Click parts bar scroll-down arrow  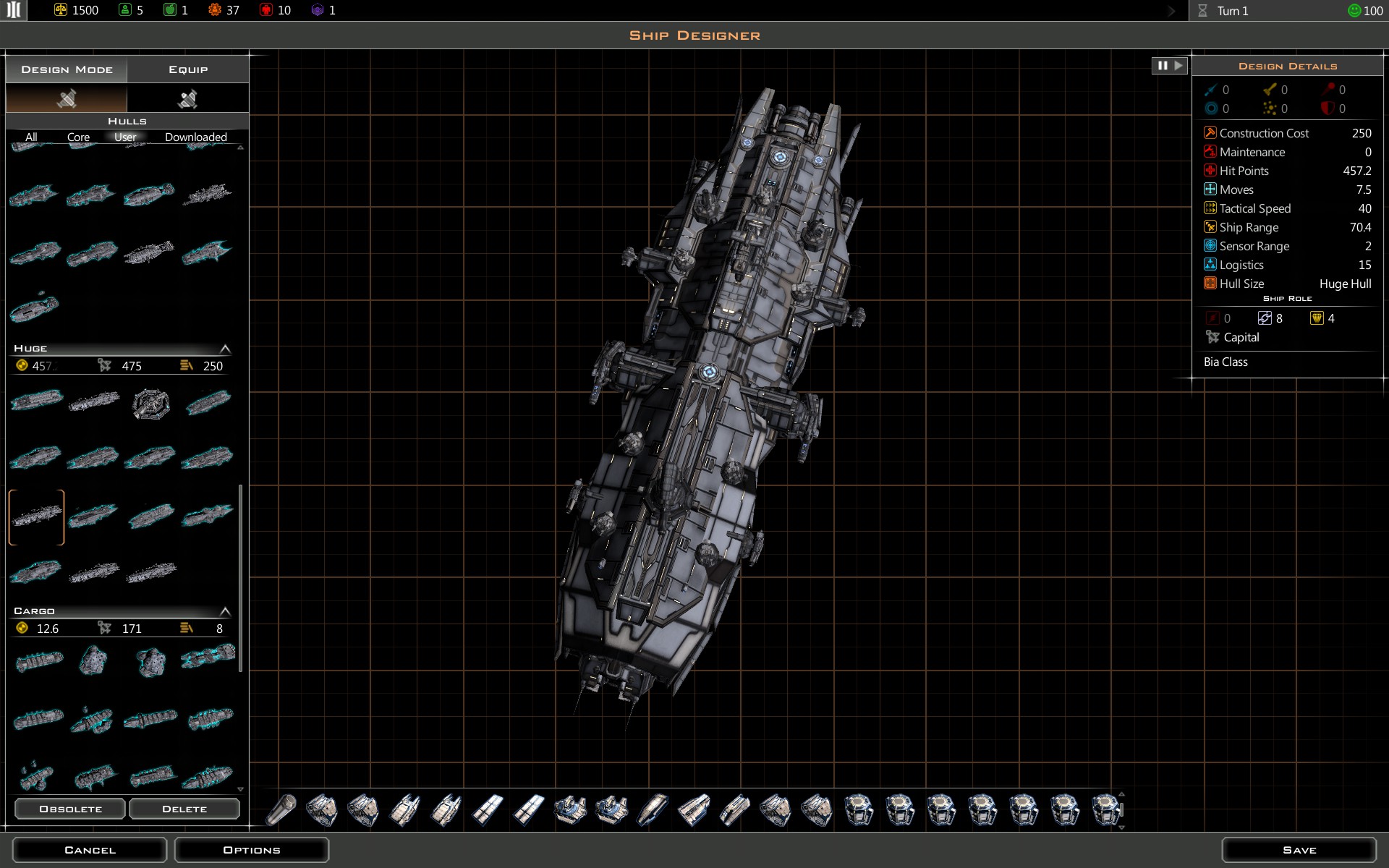click(1121, 827)
